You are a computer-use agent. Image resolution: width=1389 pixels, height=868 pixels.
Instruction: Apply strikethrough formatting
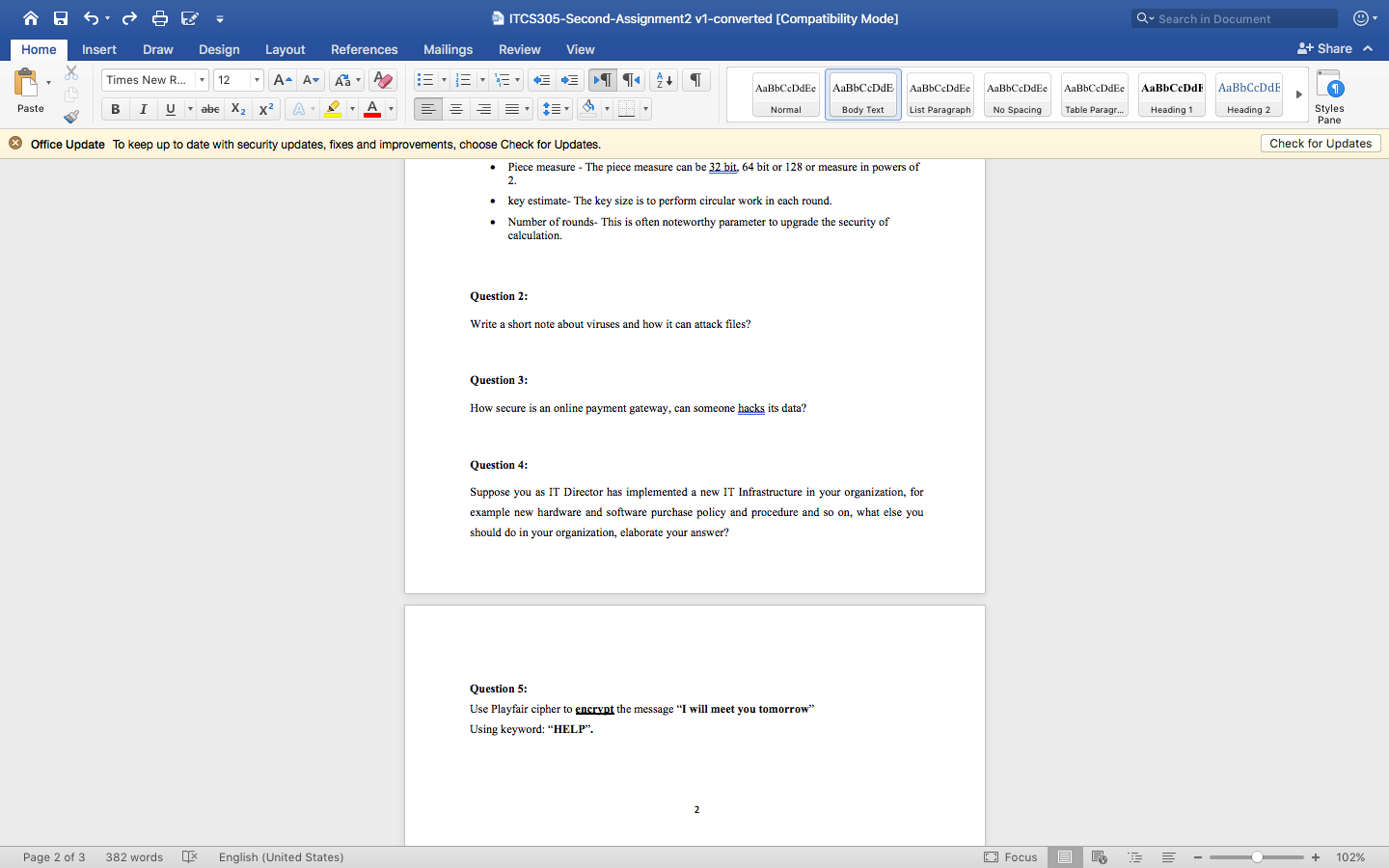tap(210, 109)
